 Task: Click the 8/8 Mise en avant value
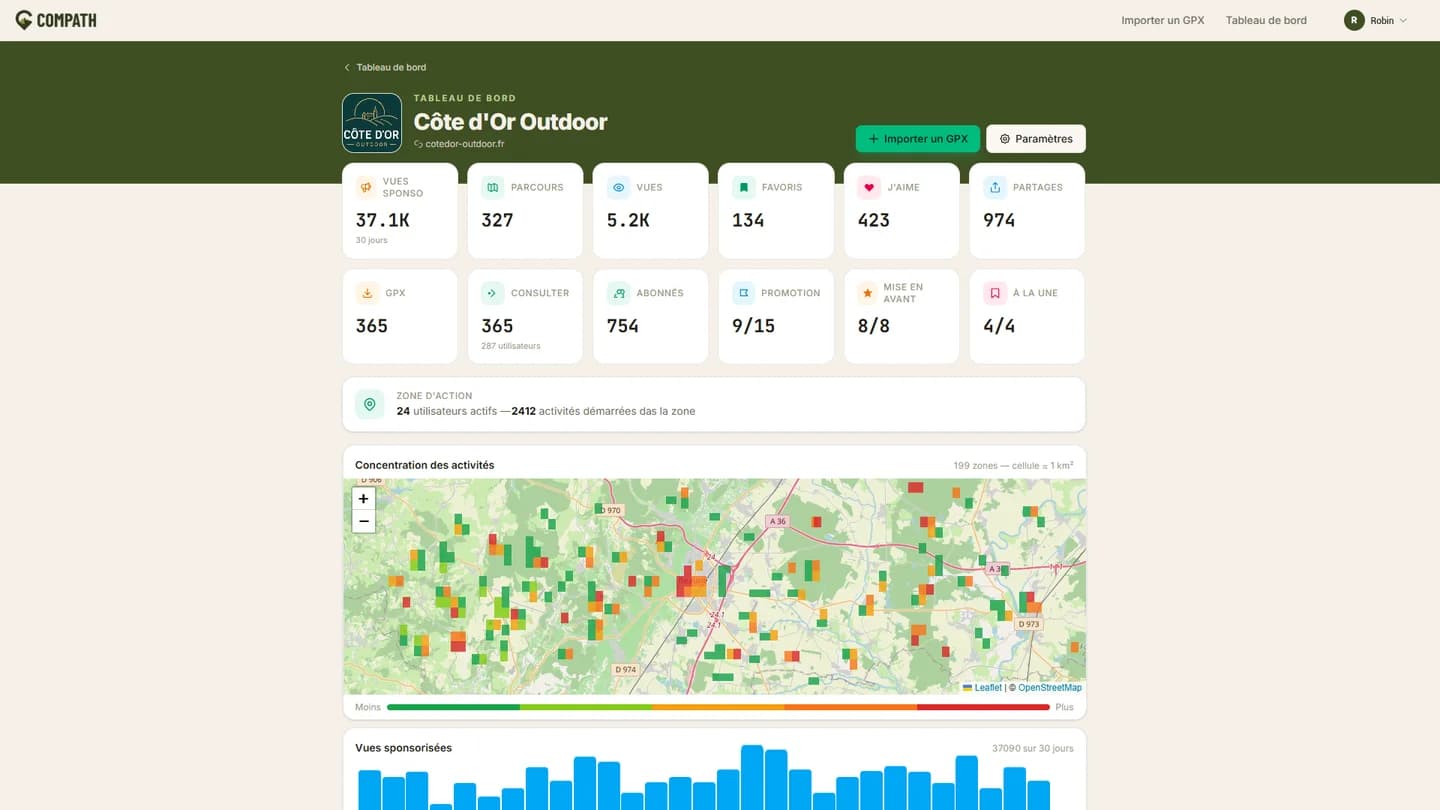coord(873,326)
